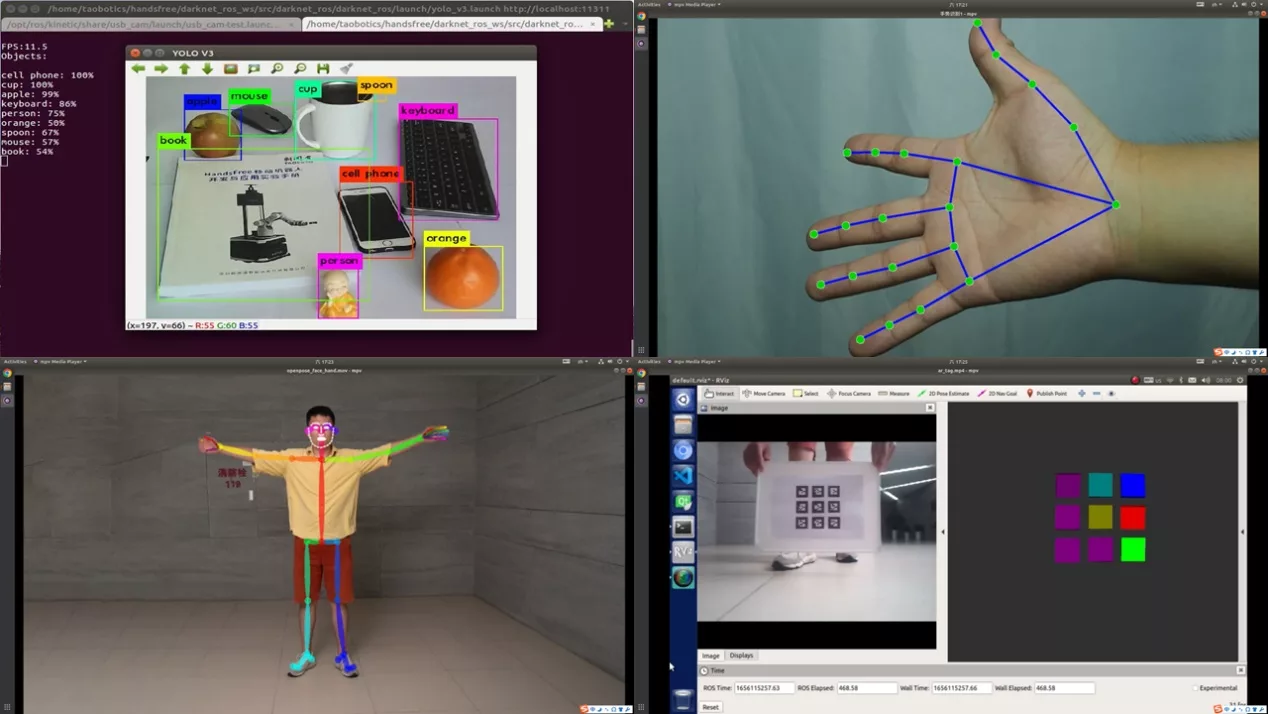Click the right arrow icon in YOLO V3 toolbar
The image size is (1268, 714).
click(161, 69)
